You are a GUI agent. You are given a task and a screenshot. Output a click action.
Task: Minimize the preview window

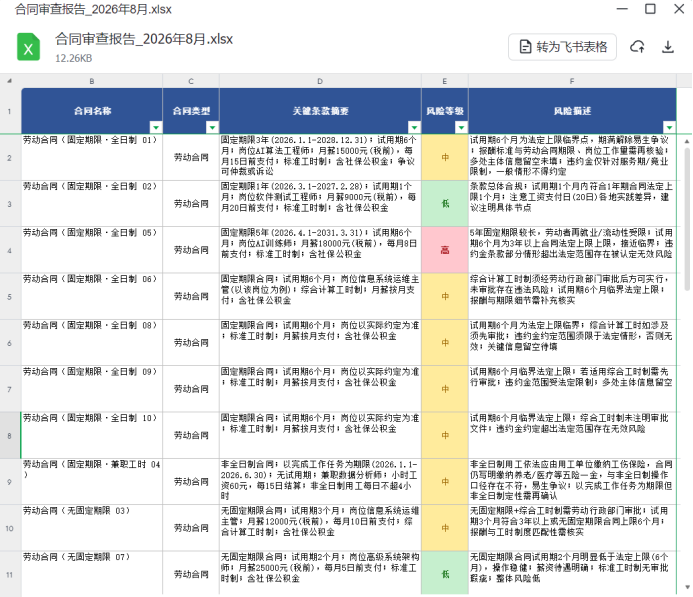tap(622, 9)
